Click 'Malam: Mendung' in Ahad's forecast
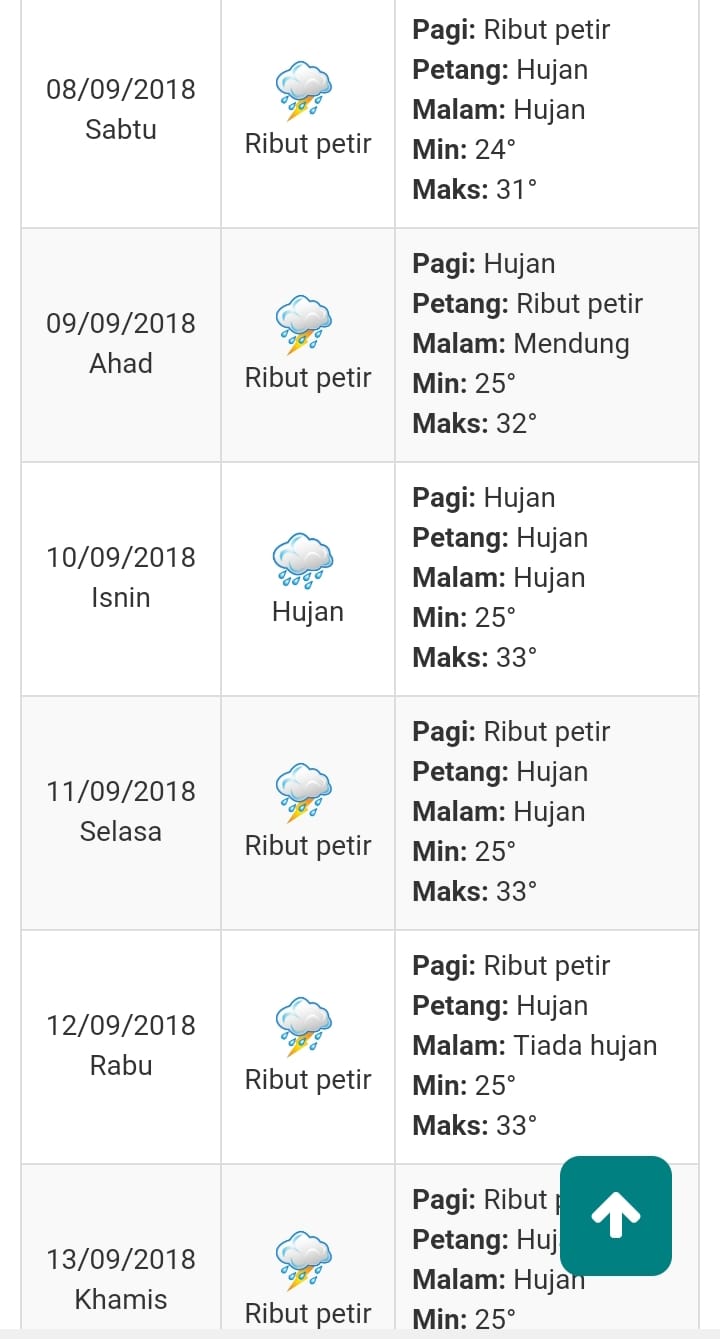 pos(521,344)
